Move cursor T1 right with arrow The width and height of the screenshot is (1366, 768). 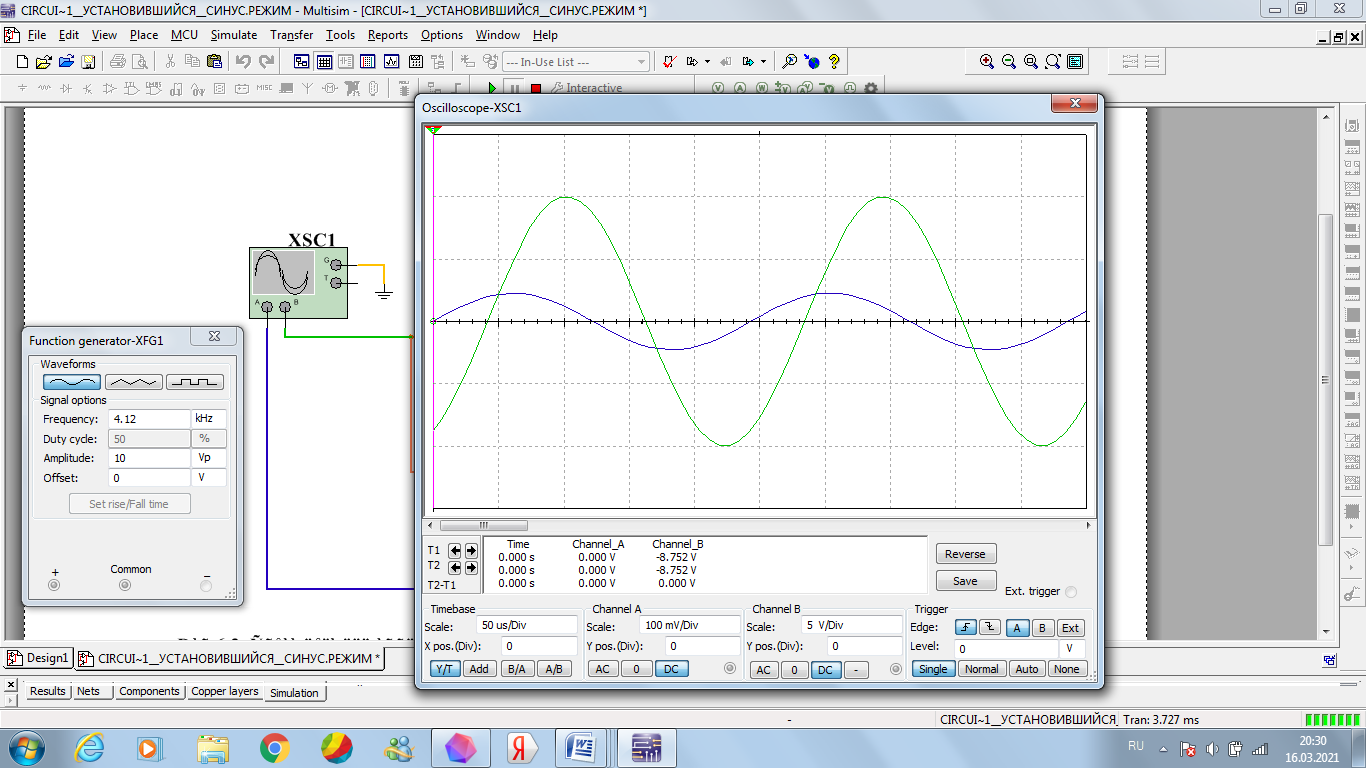471,550
